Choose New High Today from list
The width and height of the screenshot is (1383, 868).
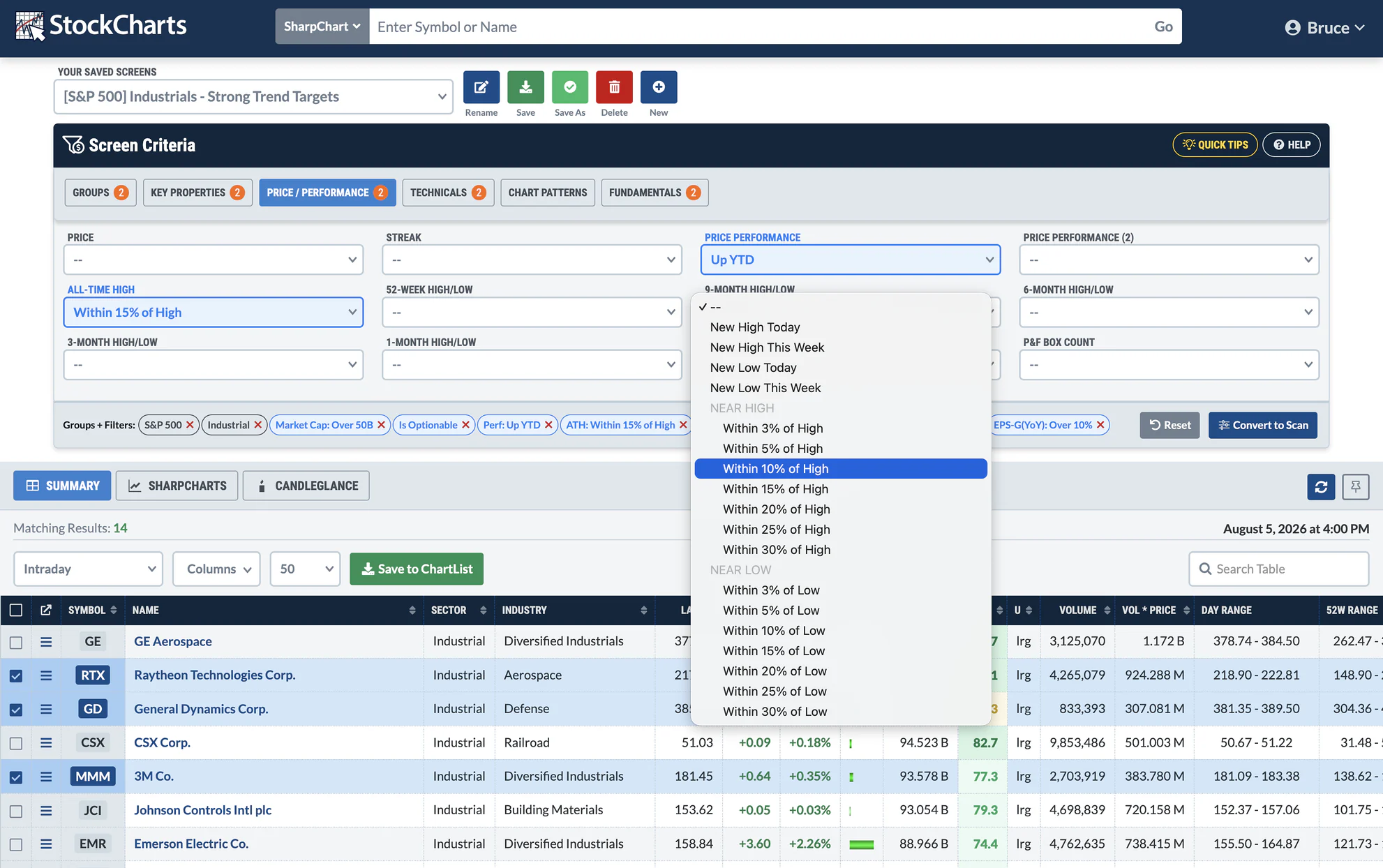[x=841, y=327]
